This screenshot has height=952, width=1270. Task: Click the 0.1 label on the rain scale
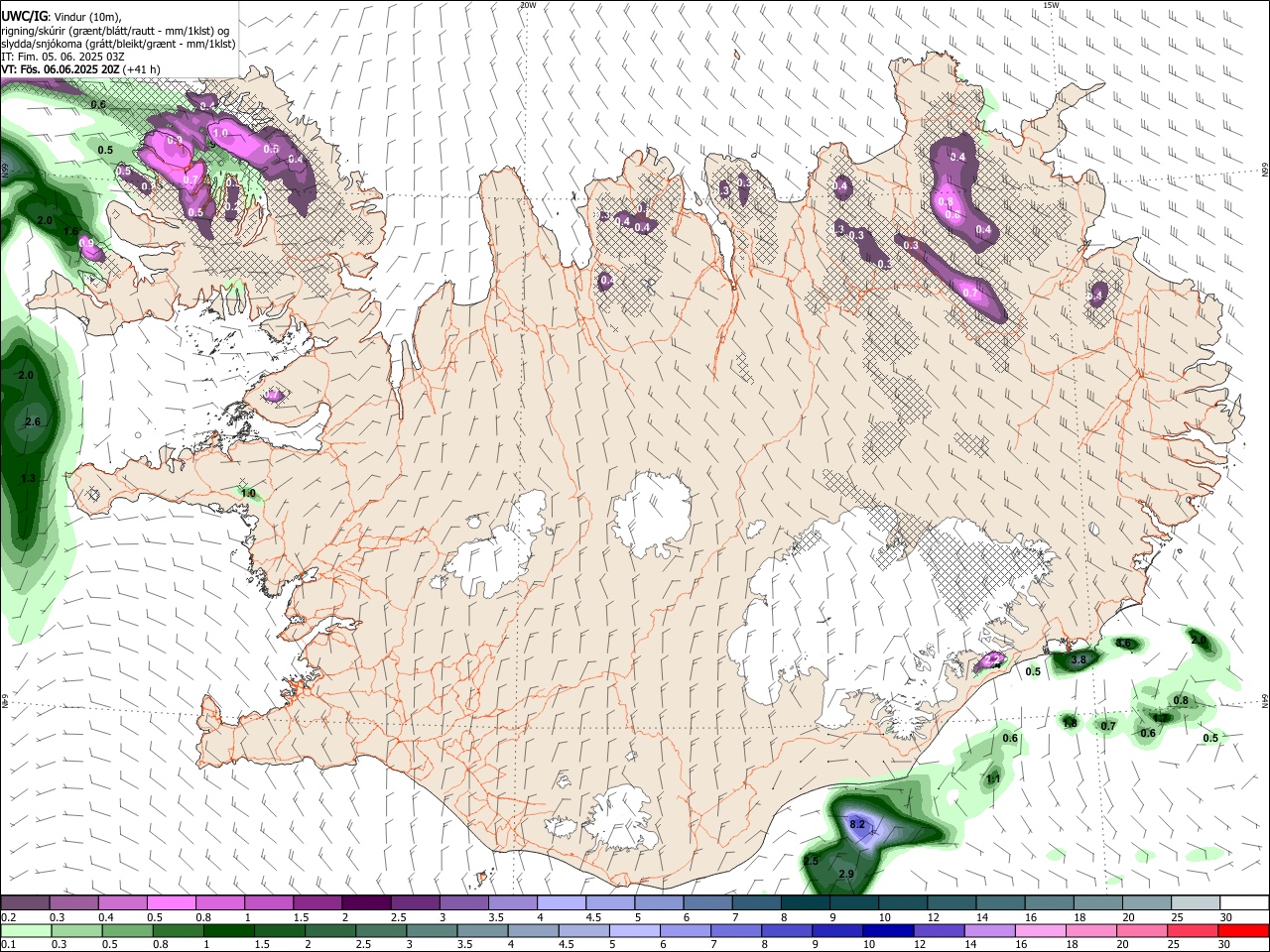pyautogui.click(x=8, y=945)
